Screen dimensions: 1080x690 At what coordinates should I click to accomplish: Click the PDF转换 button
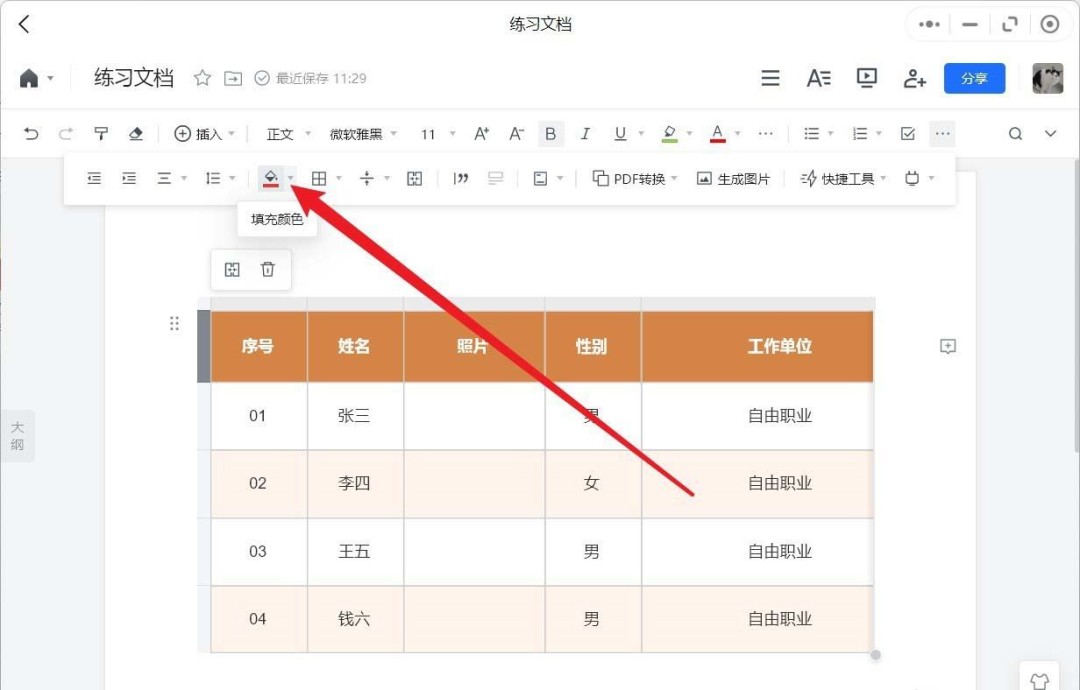[631, 177]
